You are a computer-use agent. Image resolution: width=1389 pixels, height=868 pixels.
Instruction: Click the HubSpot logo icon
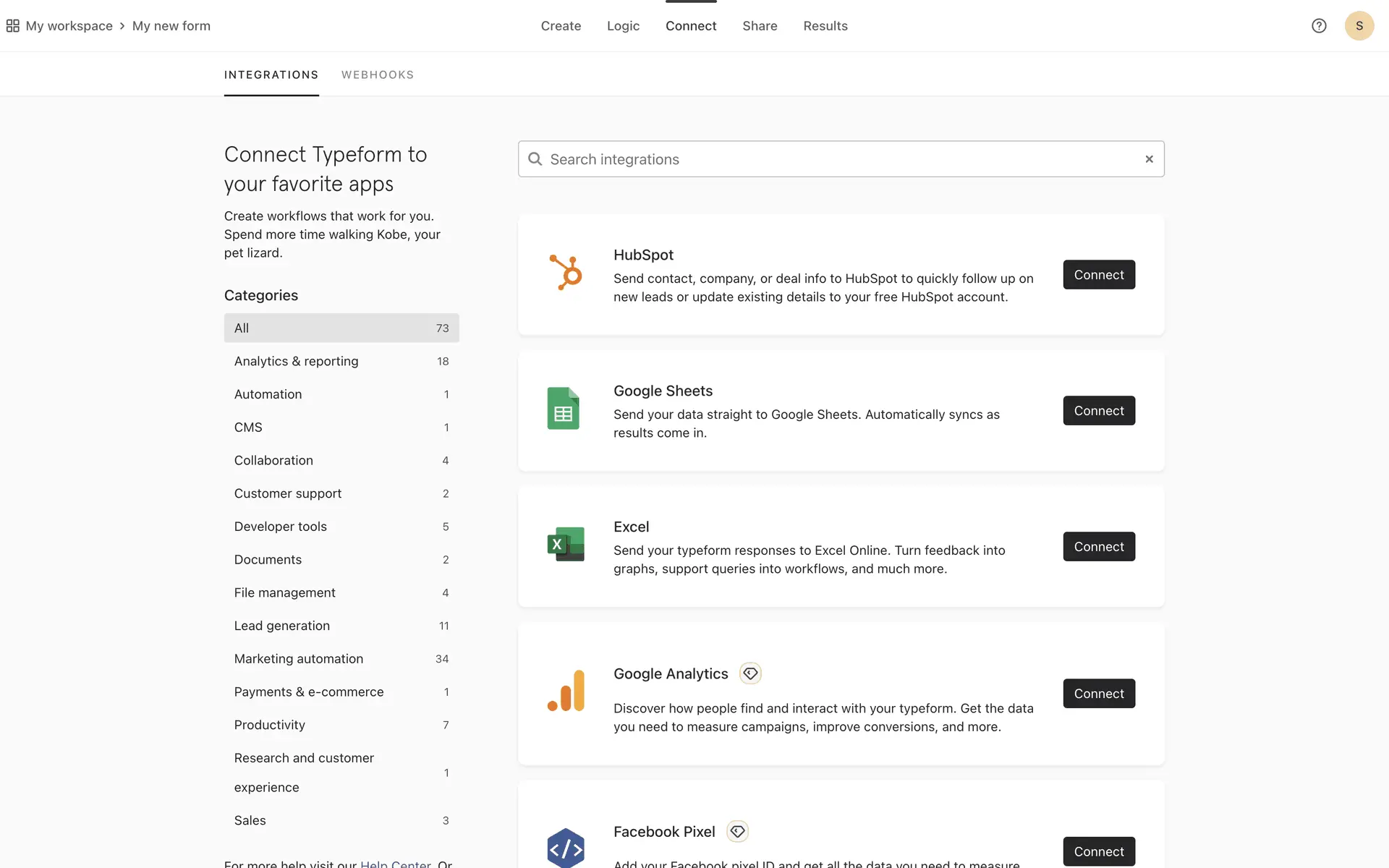click(566, 273)
